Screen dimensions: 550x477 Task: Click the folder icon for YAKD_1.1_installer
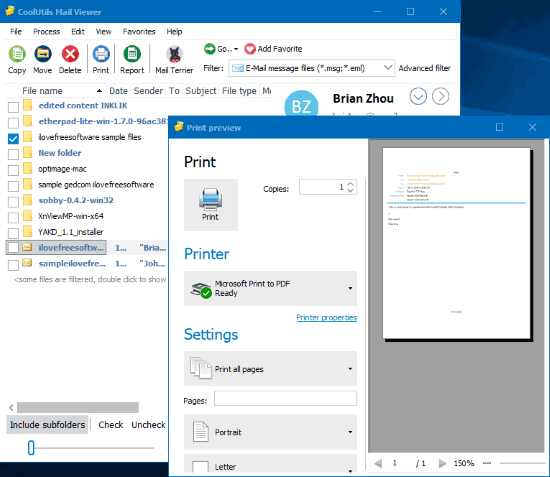[27, 231]
